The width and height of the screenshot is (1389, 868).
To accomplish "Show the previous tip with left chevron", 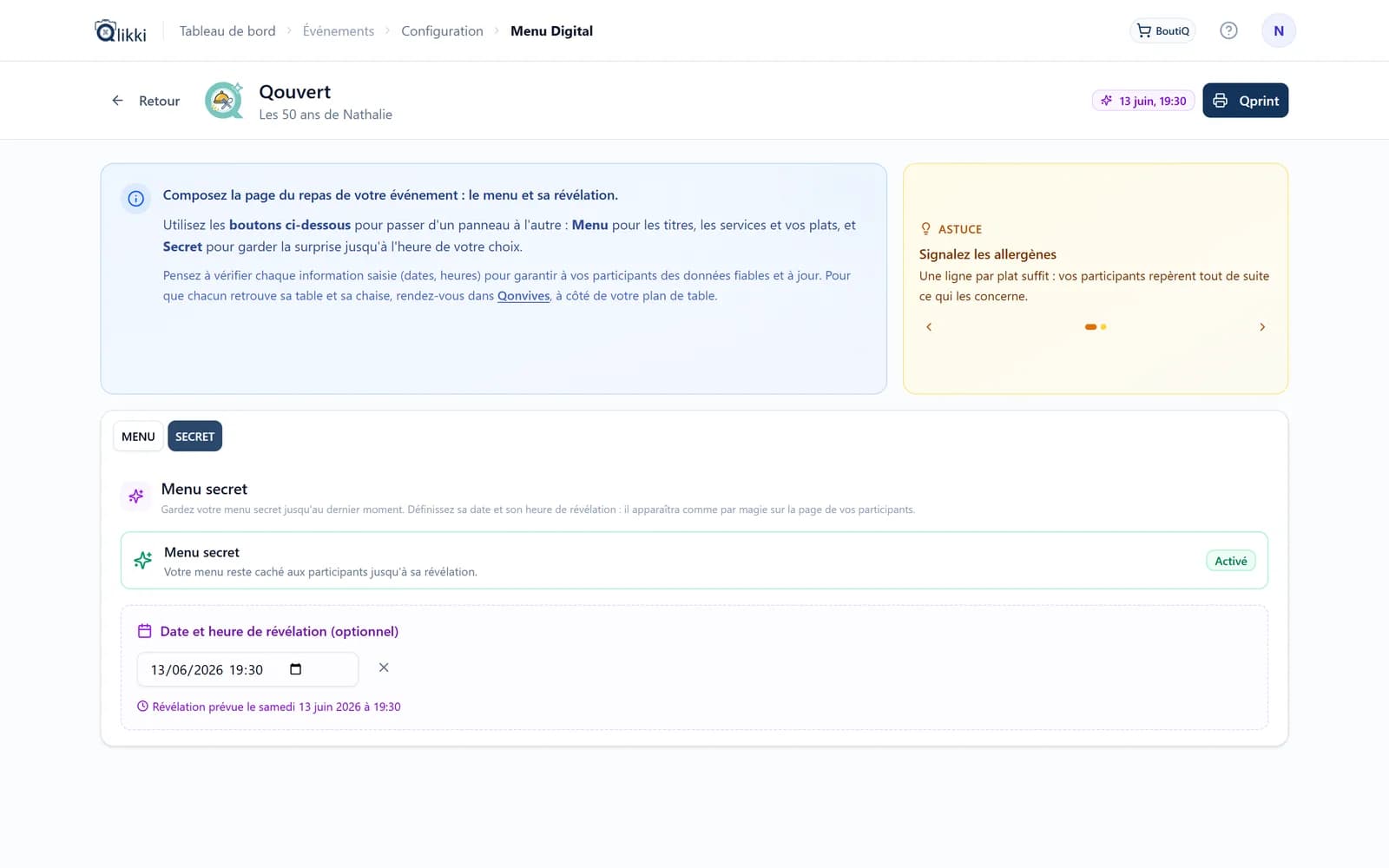I will [x=929, y=327].
